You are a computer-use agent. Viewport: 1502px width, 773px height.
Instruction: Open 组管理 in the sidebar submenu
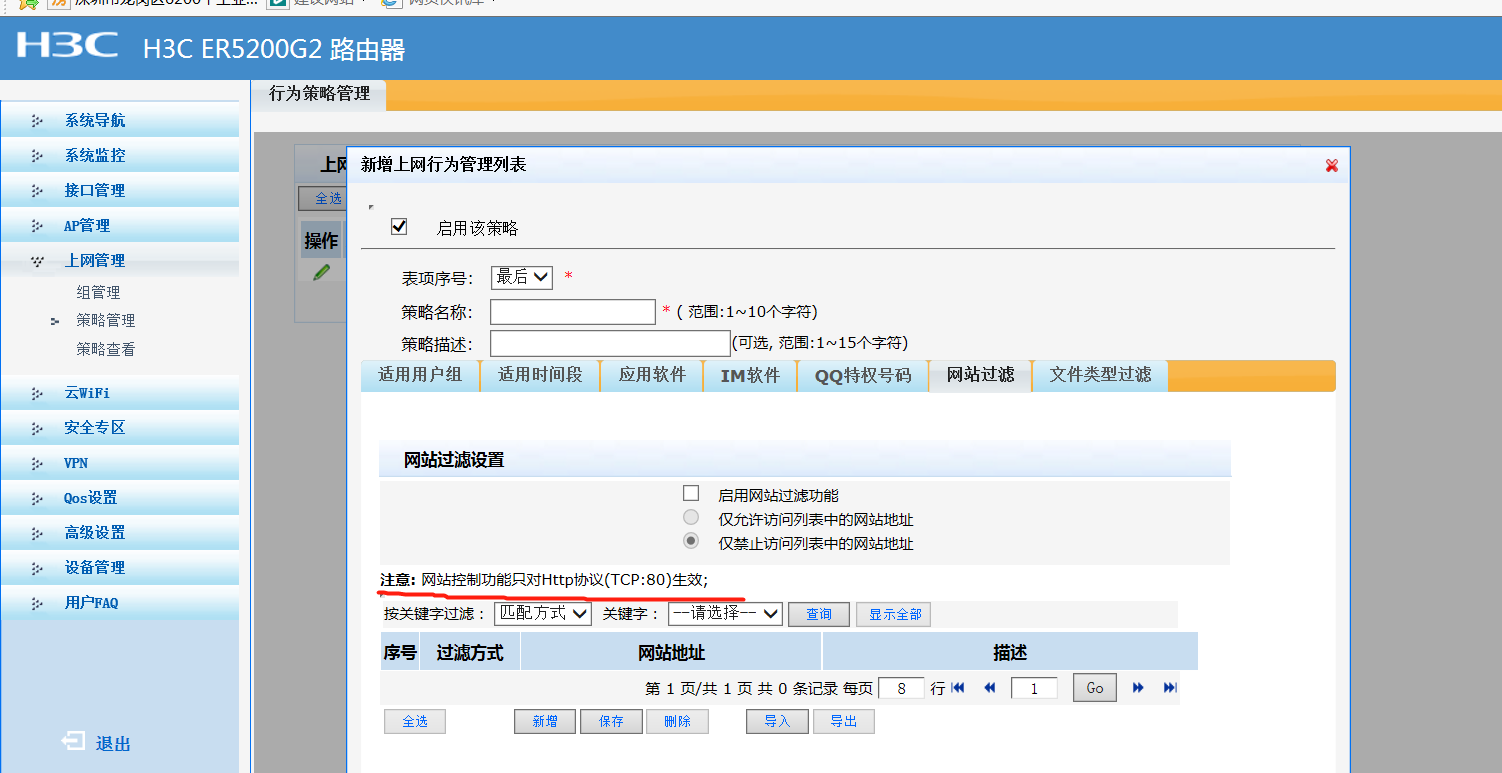[x=98, y=292]
